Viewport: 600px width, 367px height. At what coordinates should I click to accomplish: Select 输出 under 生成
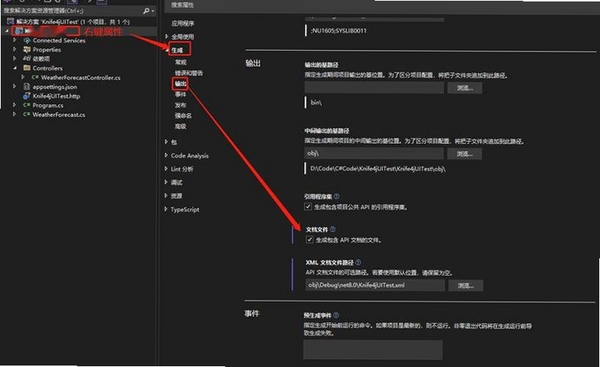coord(181,83)
